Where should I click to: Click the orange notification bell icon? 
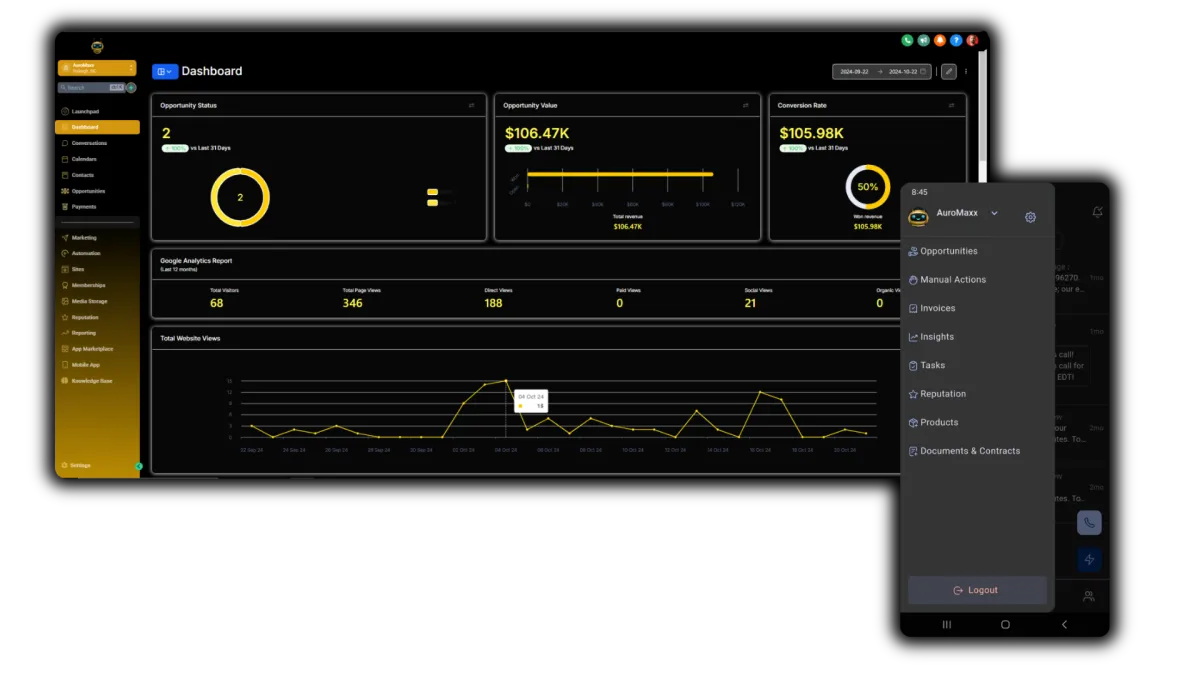click(940, 41)
